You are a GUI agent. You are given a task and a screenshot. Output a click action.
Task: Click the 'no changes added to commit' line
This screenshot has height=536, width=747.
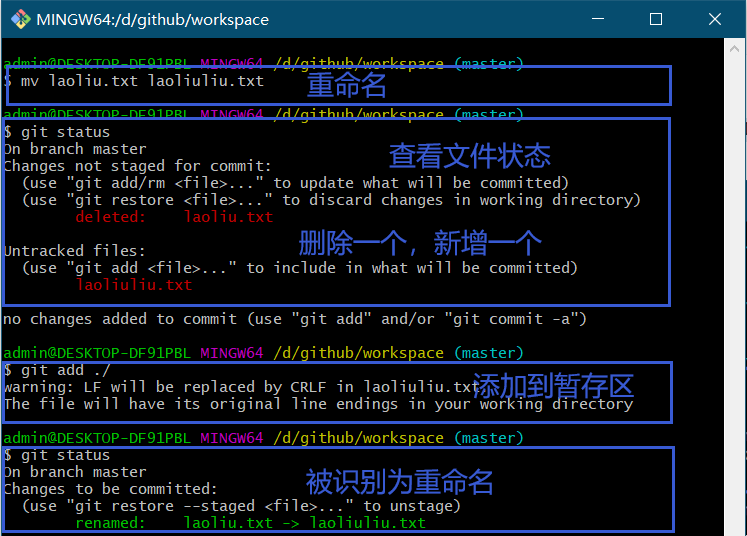pyautogui.click(x=295, y=319)
